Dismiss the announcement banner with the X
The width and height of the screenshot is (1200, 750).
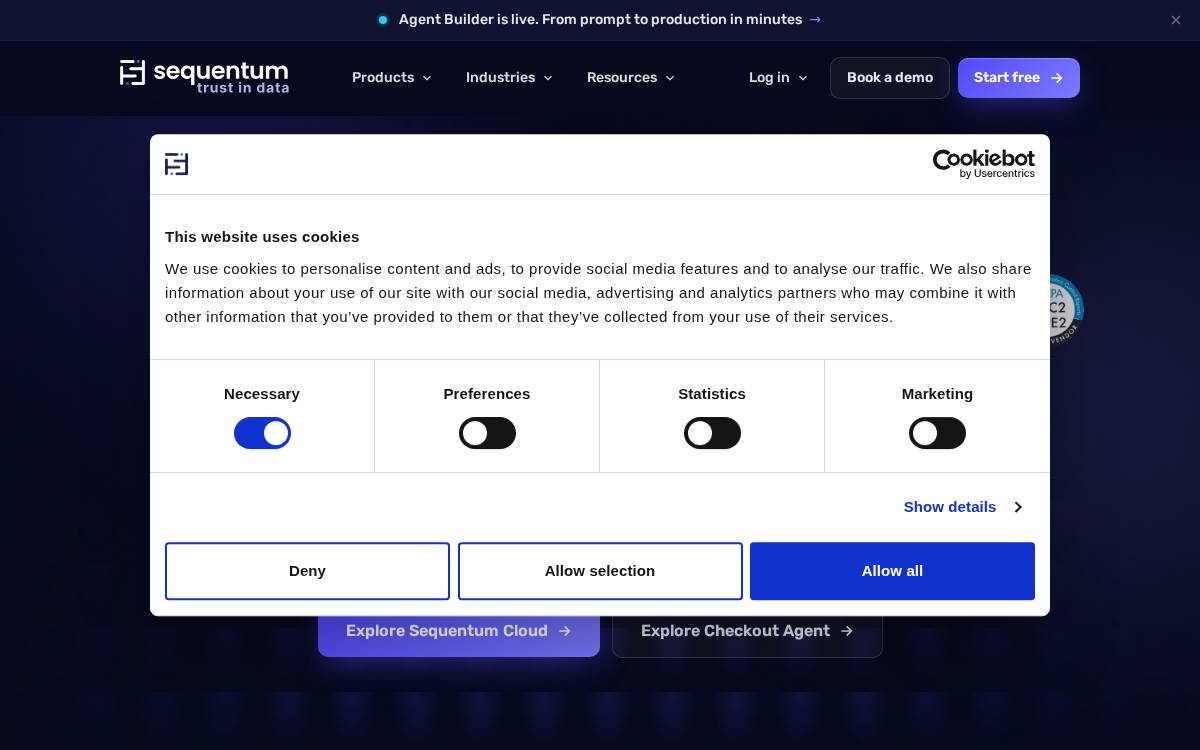click(x=1176, y=20)
